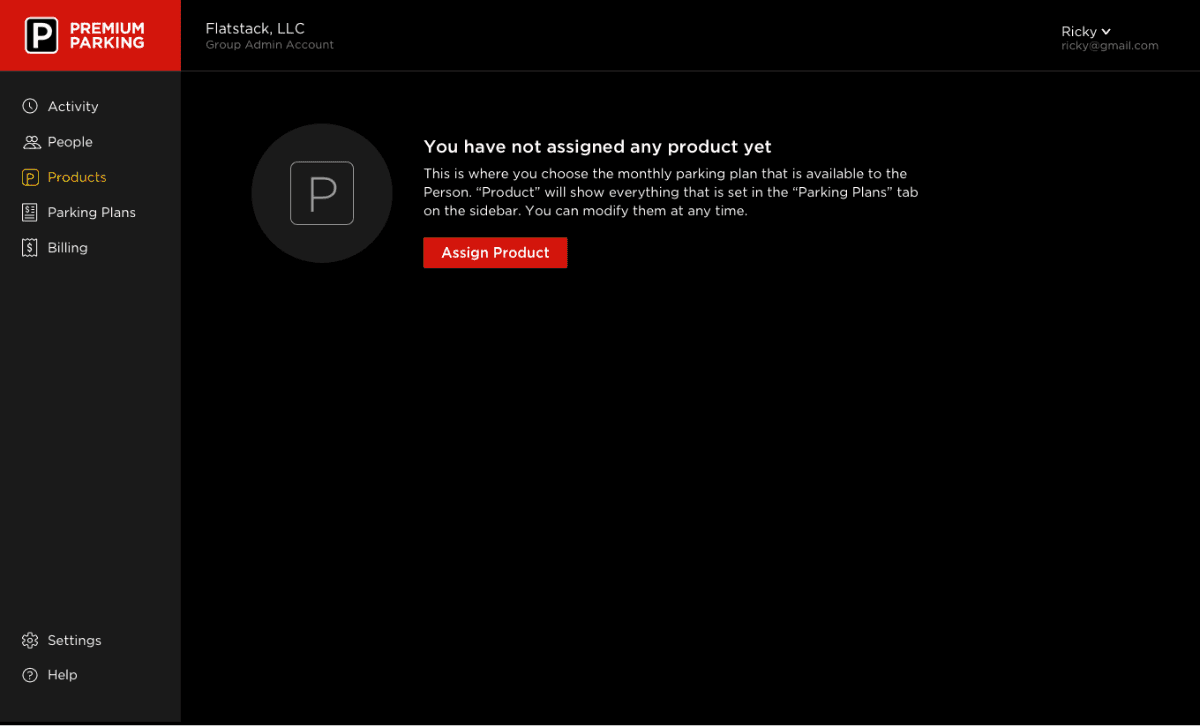Click the Settings gear icon
Viewport: 1200px width, 726px height.
coord(30,640)
